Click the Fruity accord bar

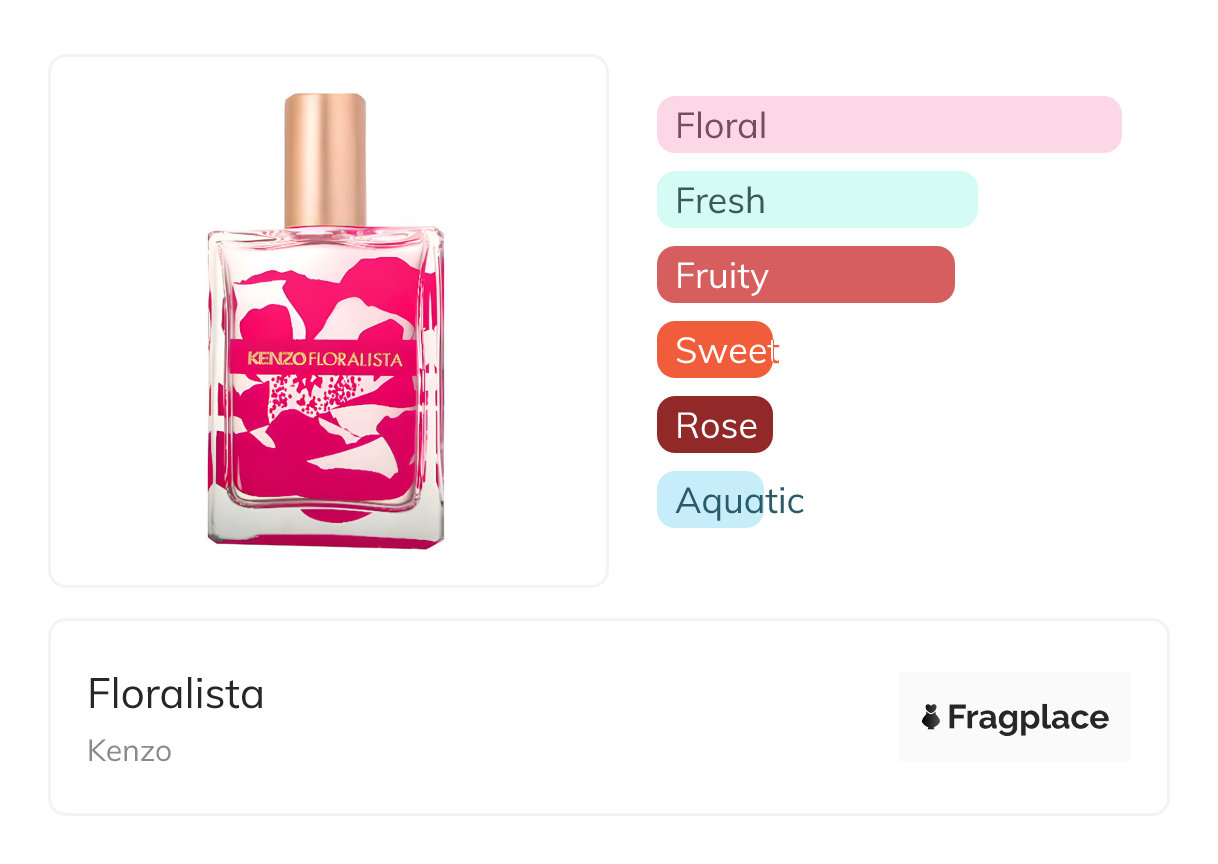[x=805, y=275]
